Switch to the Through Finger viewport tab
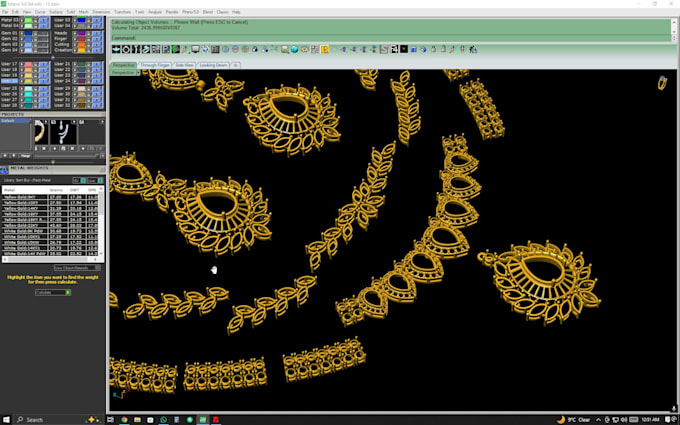The height and width of the screenshot is (425, 680). (x=155, y=65)
